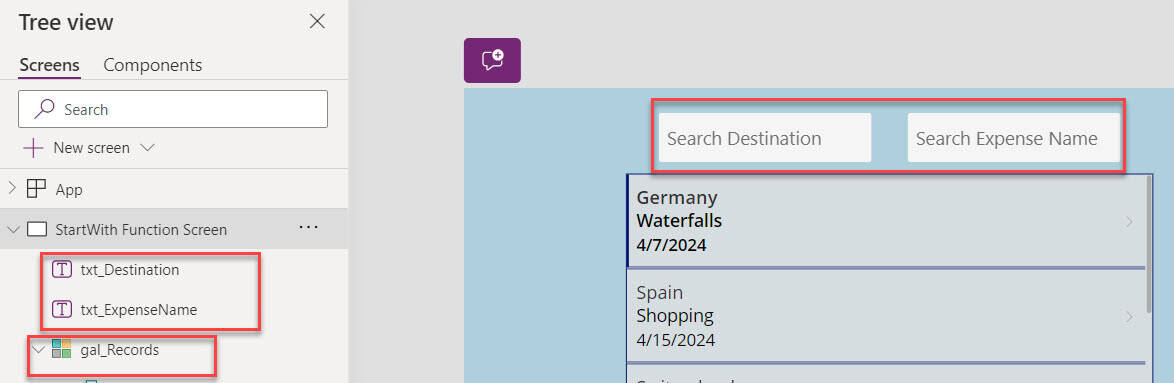
Task: Select txt_Destination control in tree
Action: click(x=130, y=270)
